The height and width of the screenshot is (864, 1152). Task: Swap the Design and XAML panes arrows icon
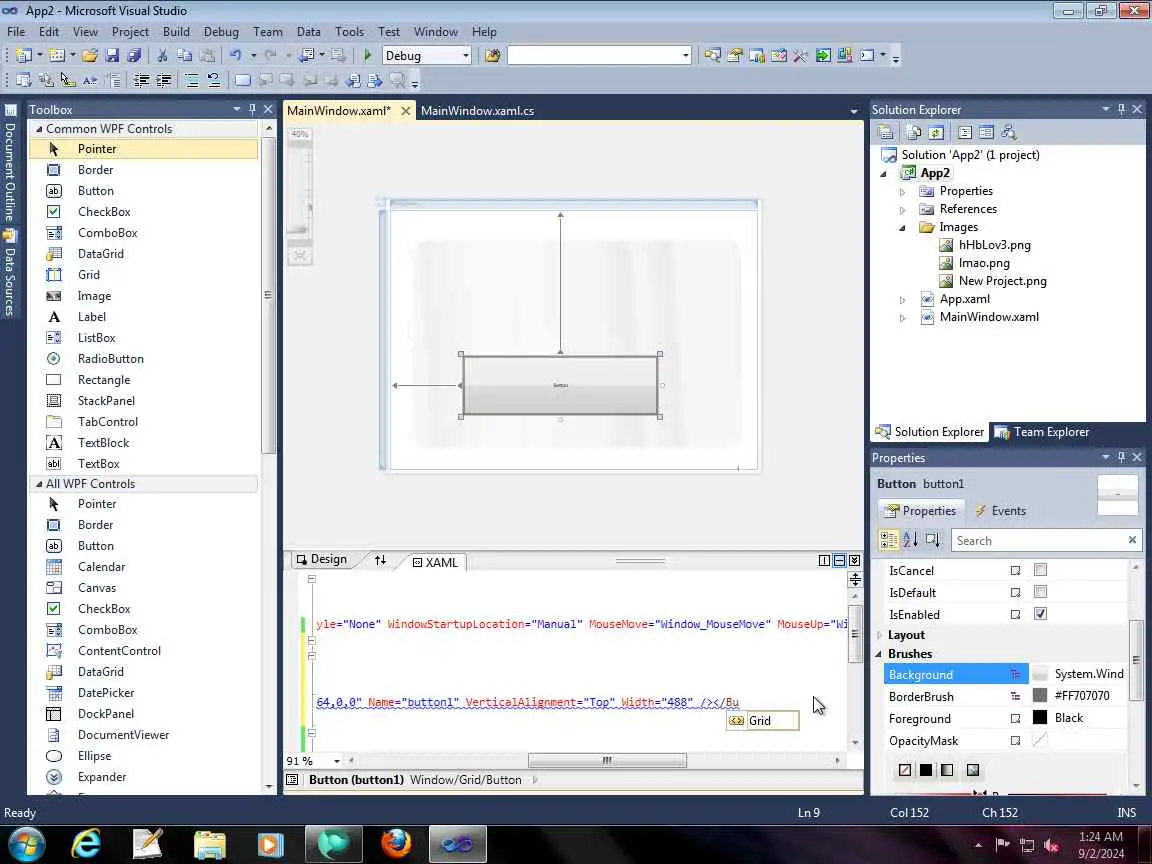click(380, 560)
